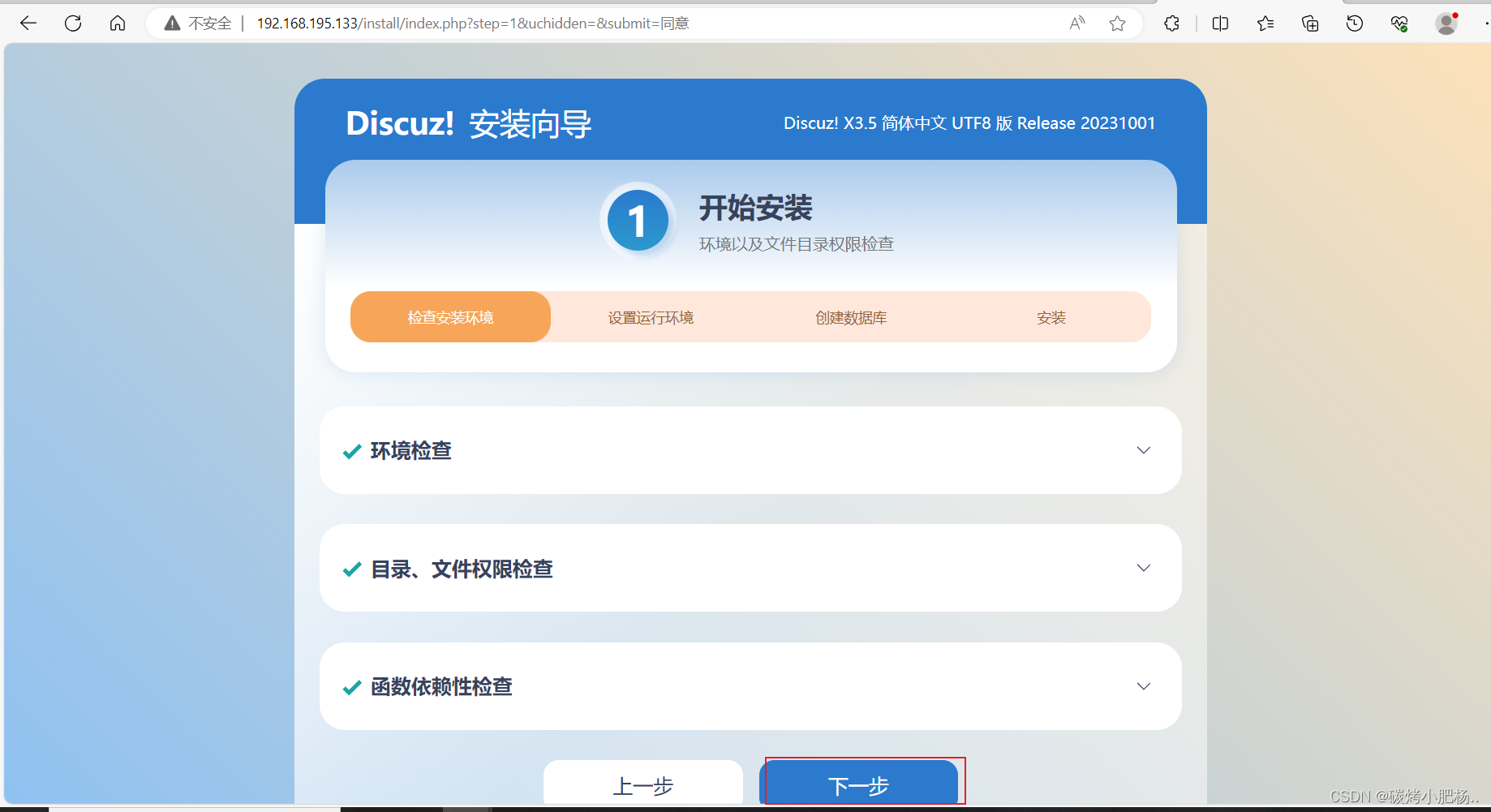Viewport: 1491px width, 812px height.
Task: Expand the 环境检查 section chevron
Action: [1144, 450]
